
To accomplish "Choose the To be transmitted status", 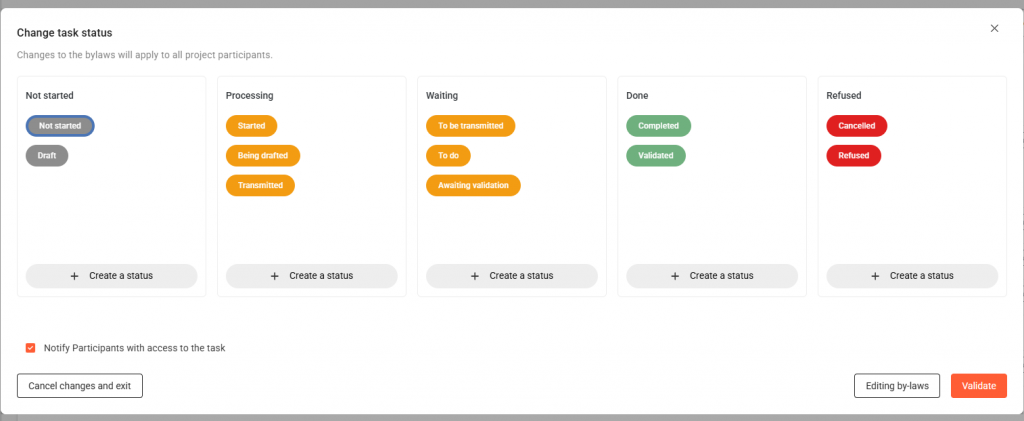I will (470, 126).
